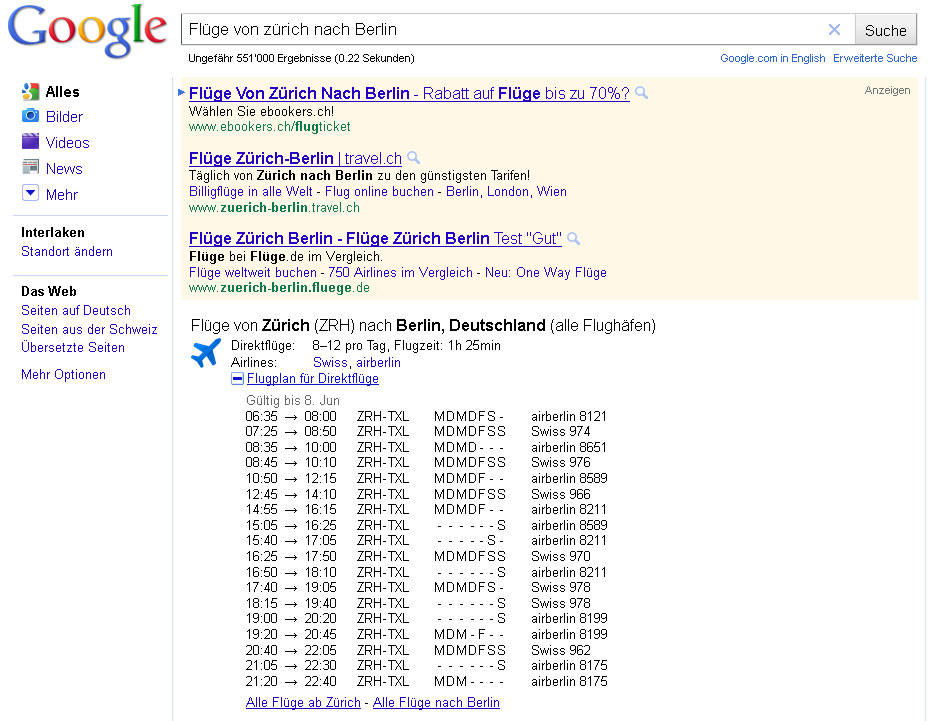Click www.zuerich-berlin.fluege.de URL text

279,288
